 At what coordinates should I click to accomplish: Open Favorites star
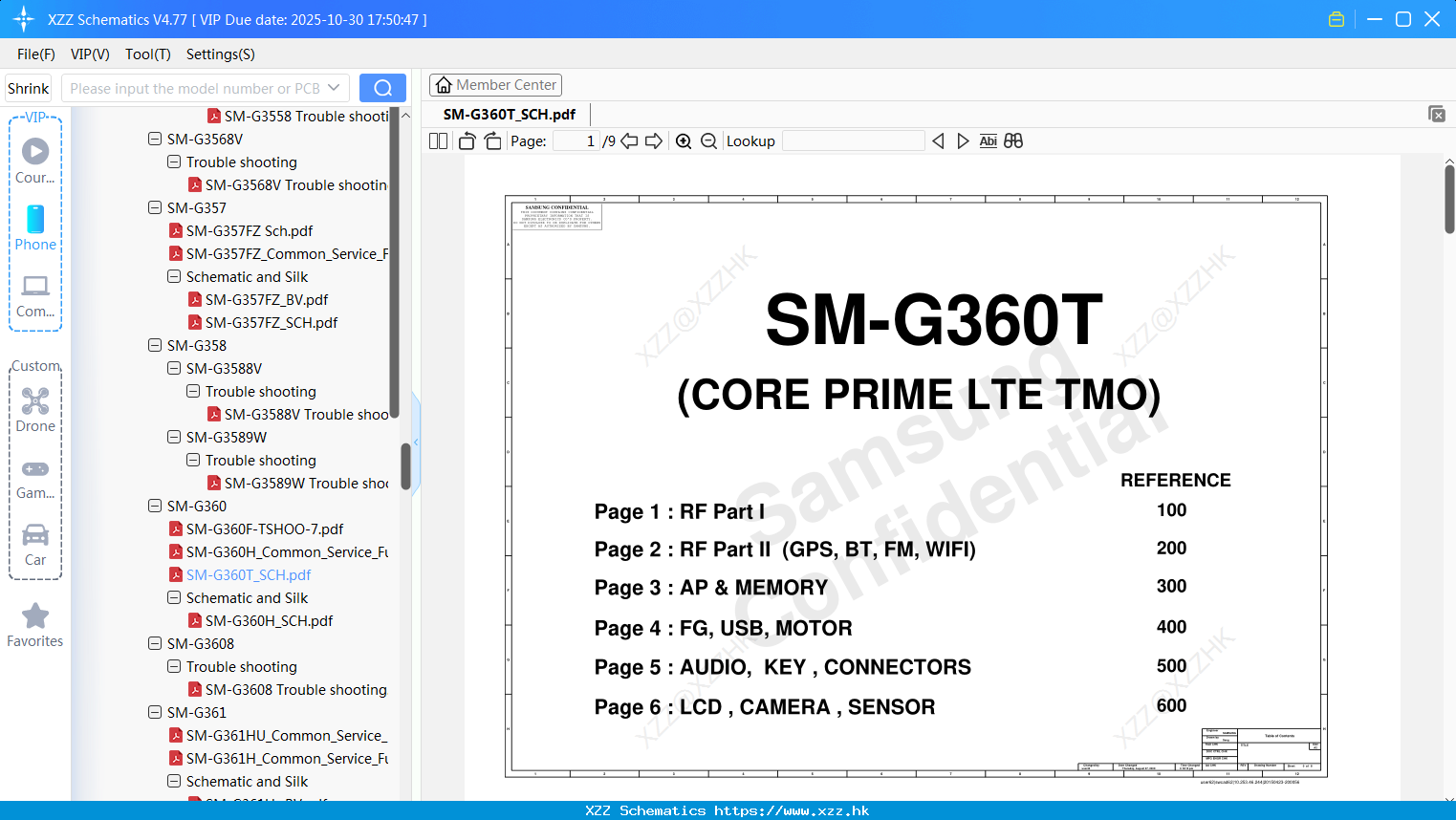pos(35,625)
